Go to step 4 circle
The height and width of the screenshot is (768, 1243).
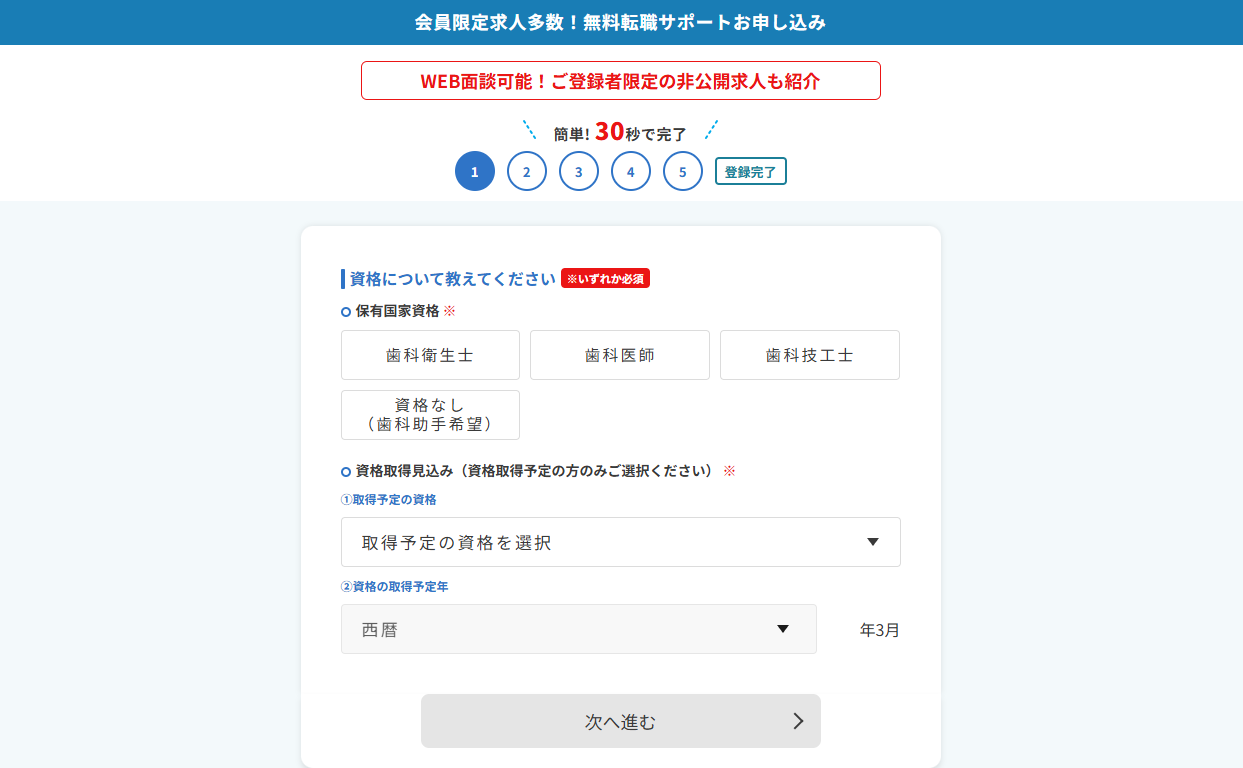pos(631,171)
